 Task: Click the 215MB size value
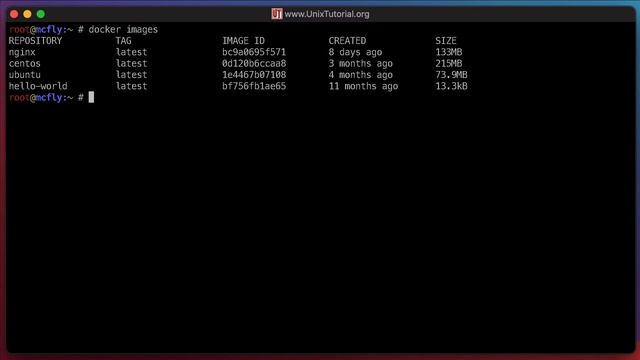tap(449, 64)
